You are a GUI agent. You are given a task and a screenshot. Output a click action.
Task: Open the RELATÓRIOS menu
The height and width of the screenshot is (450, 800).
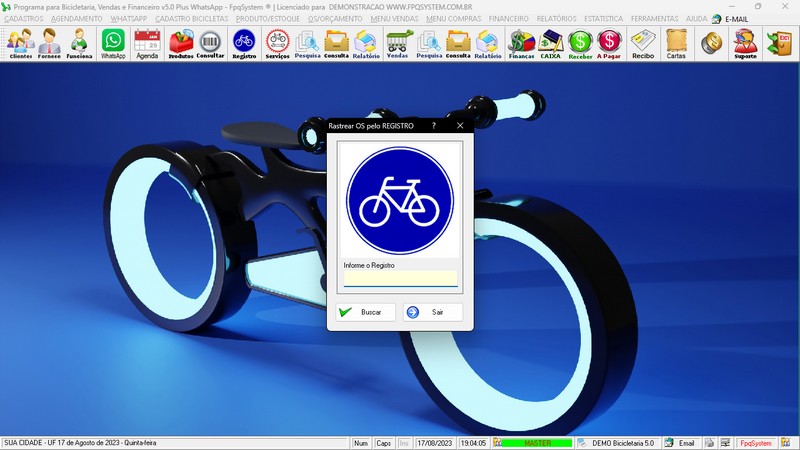(x=557, y=19)
